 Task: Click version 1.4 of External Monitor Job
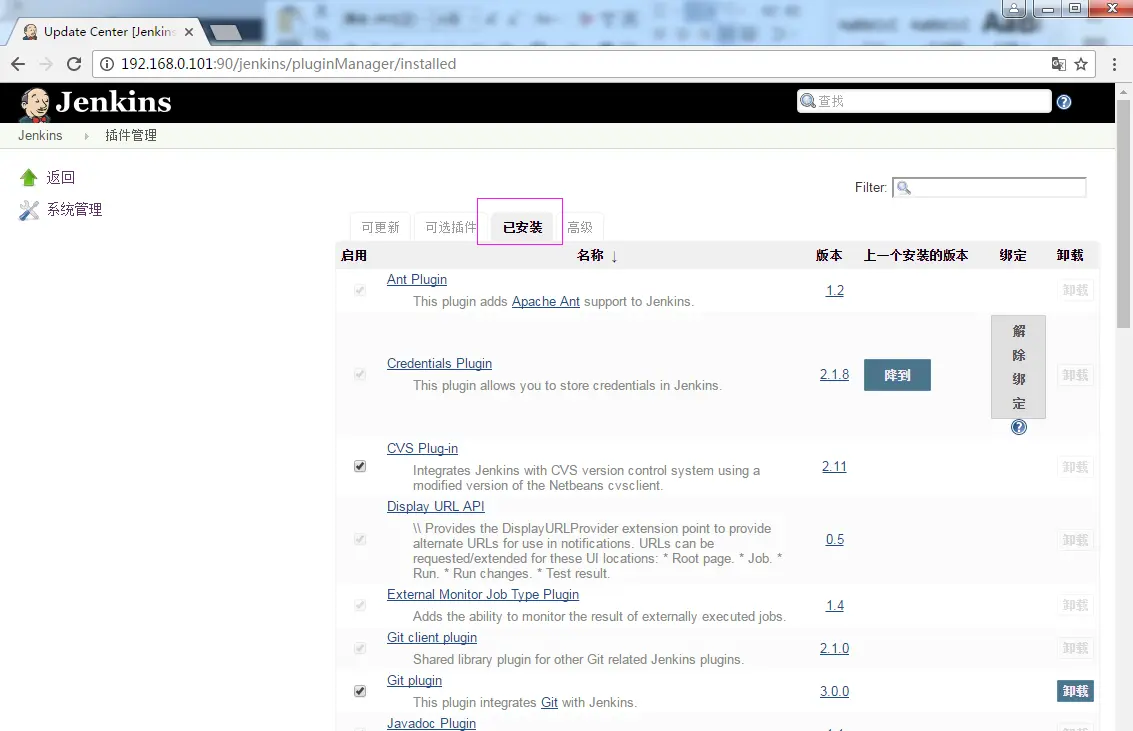coord(835,605)
